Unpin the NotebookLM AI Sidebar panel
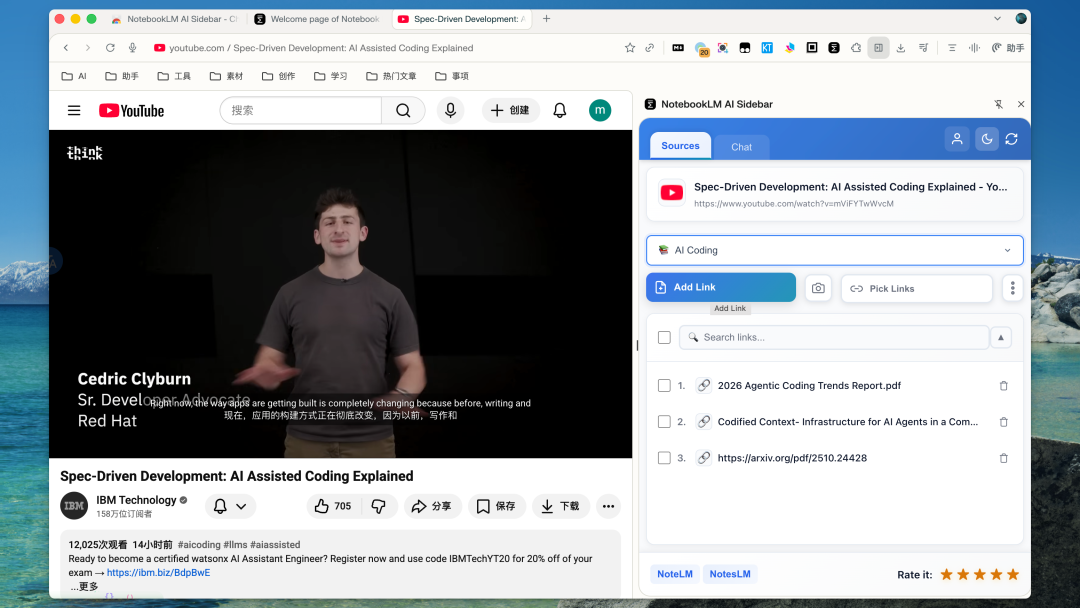The width and height of the screenshot is (1080, 608). [x=998, y=104]
